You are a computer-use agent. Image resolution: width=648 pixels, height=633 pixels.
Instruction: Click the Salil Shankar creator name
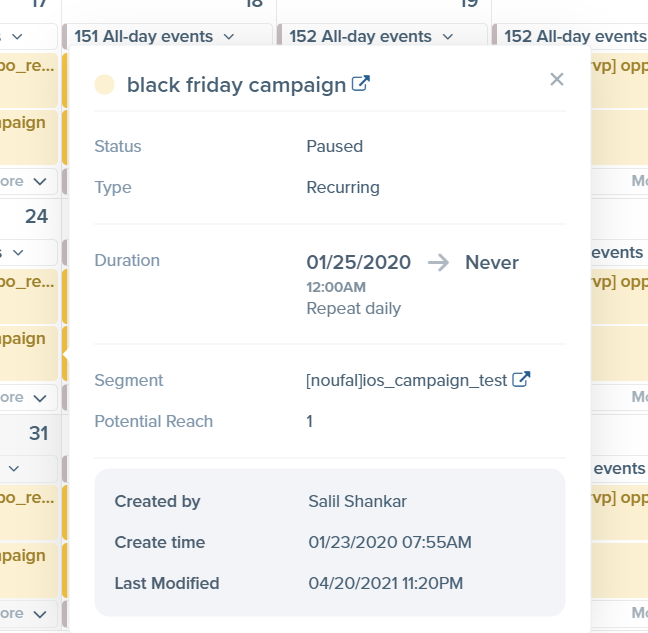(358, 501)
